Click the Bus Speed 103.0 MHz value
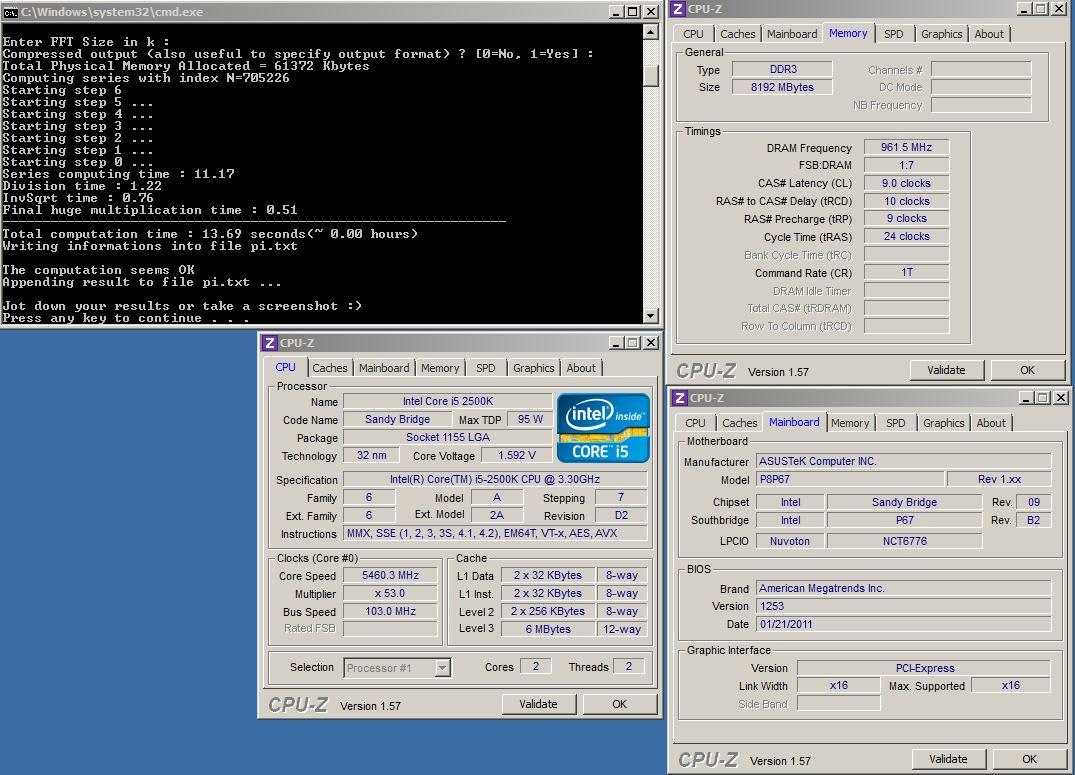1075x775 pixels. pyautogui.click(x=390, y=611)
